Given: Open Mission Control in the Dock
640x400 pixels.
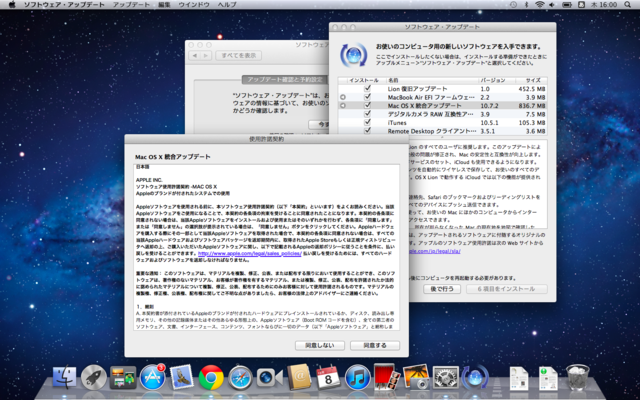Looking at the screenshot, I should pos(123,378).
